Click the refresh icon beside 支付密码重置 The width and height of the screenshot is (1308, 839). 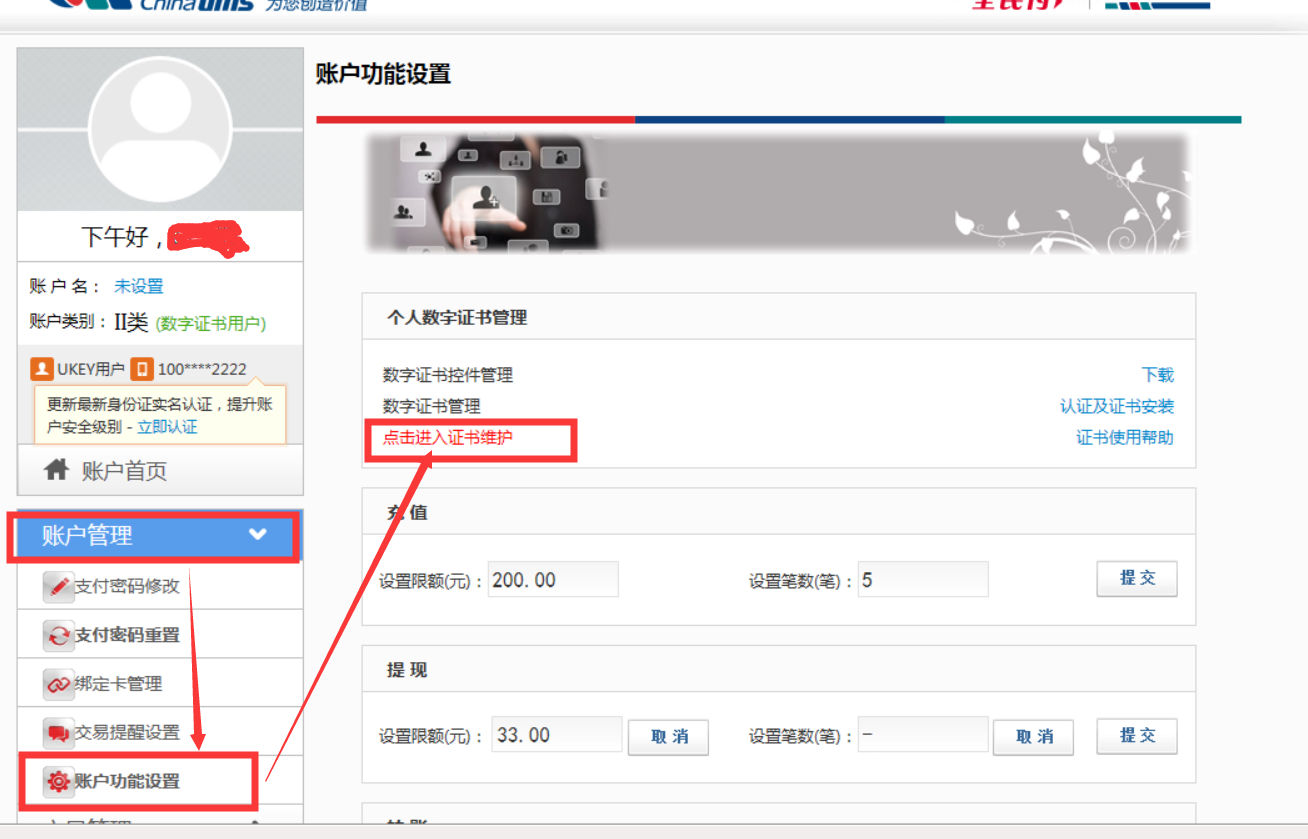(59, 635)
